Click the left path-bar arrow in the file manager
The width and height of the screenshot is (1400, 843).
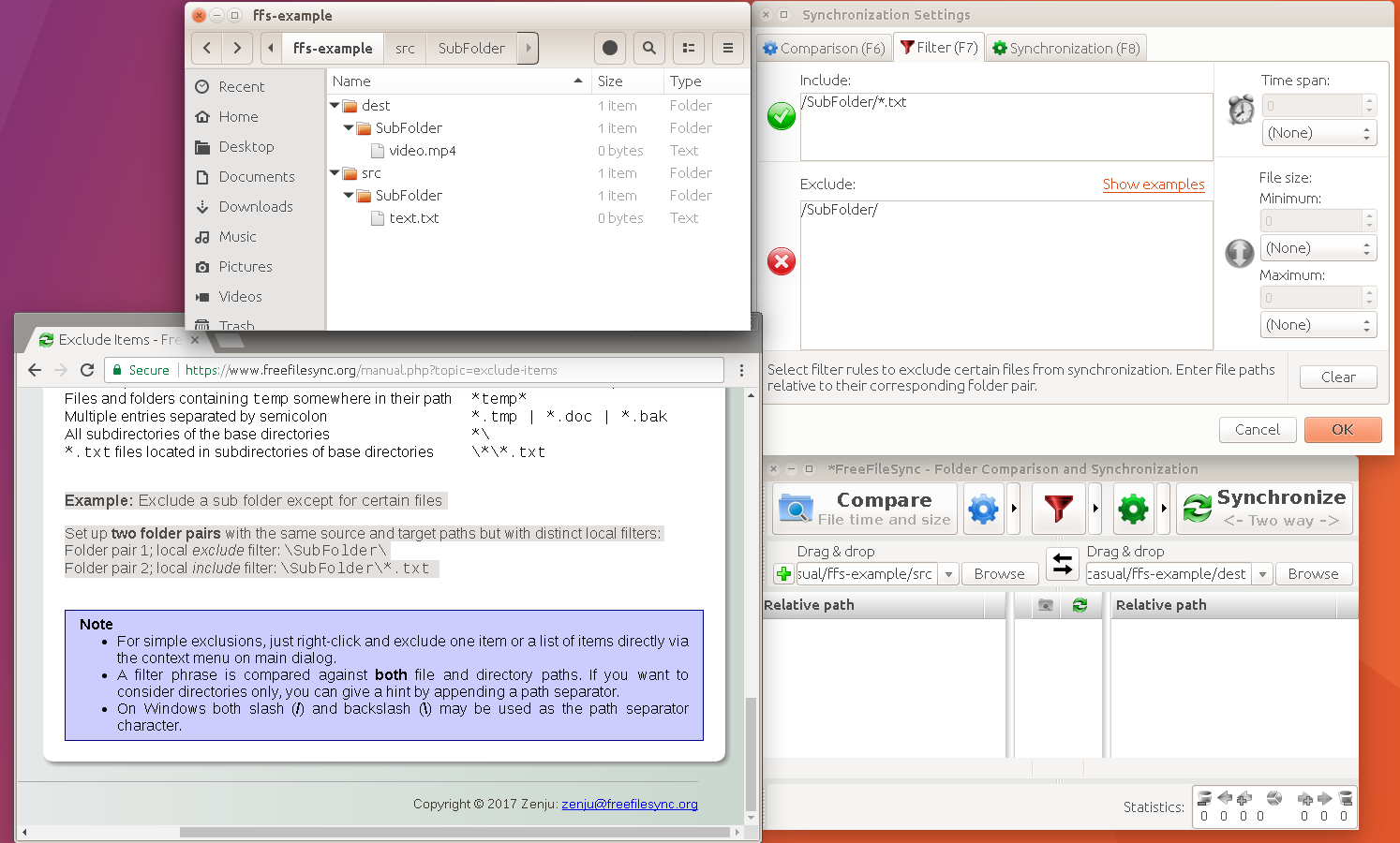(x=271, y=48)
